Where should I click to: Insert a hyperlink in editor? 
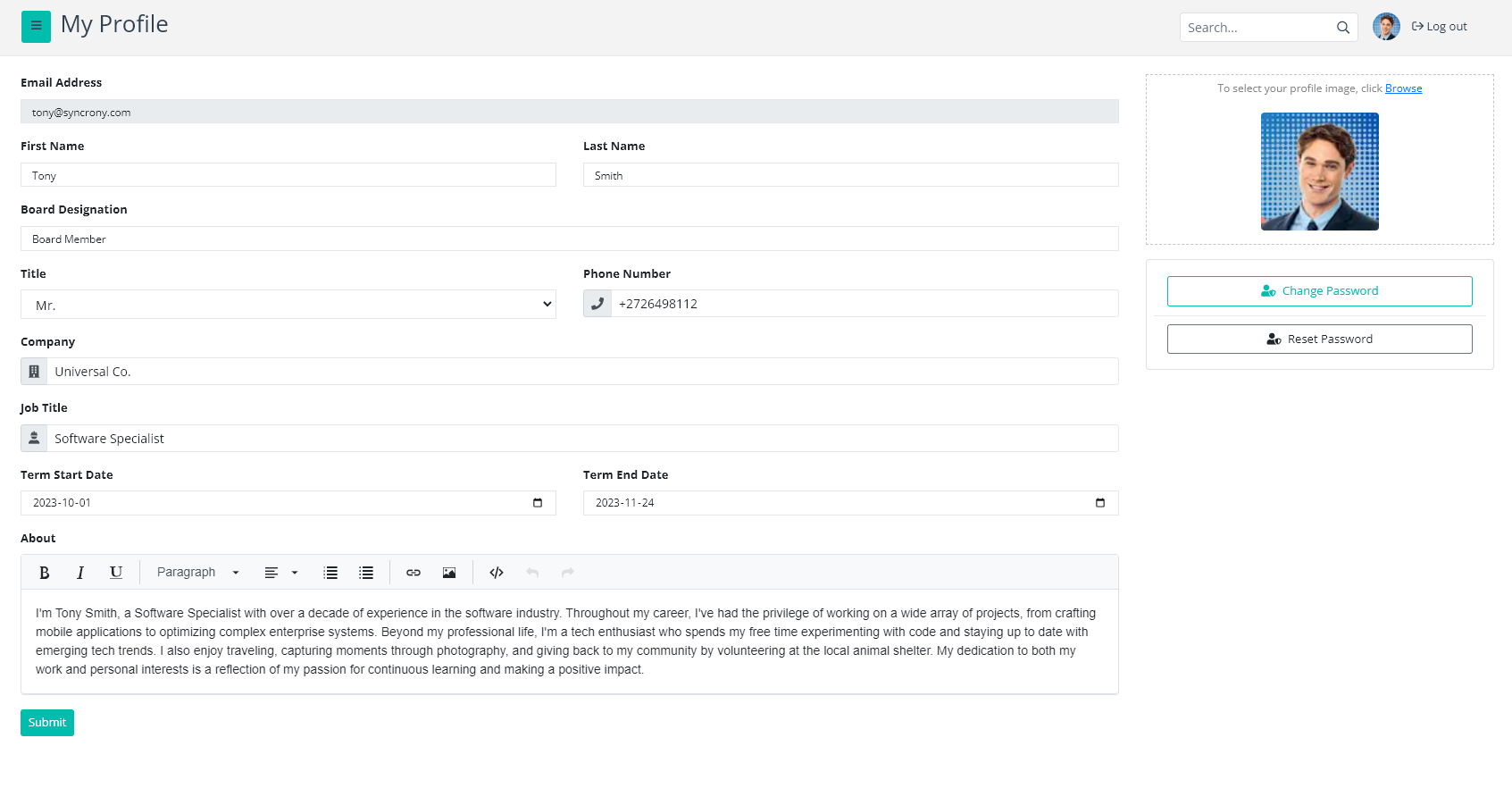tap(414, 573)
